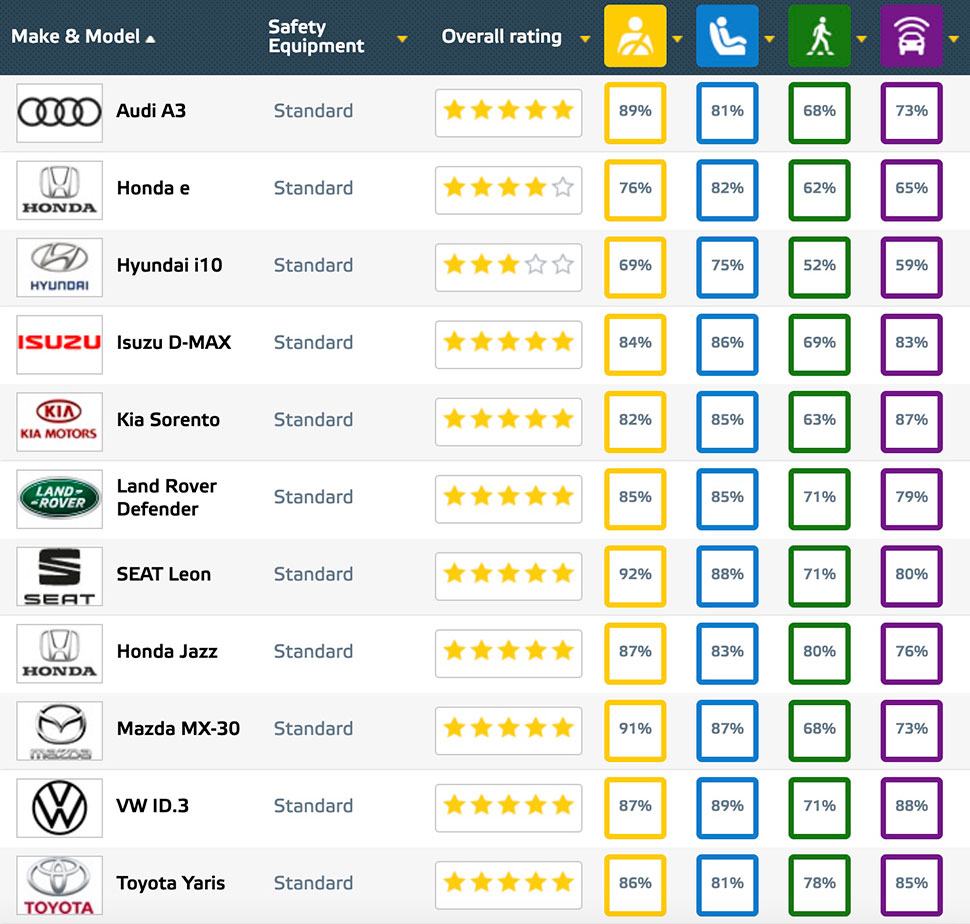Click the Land Rover green oval logo

pyautogui.click(x=60, y=497)
